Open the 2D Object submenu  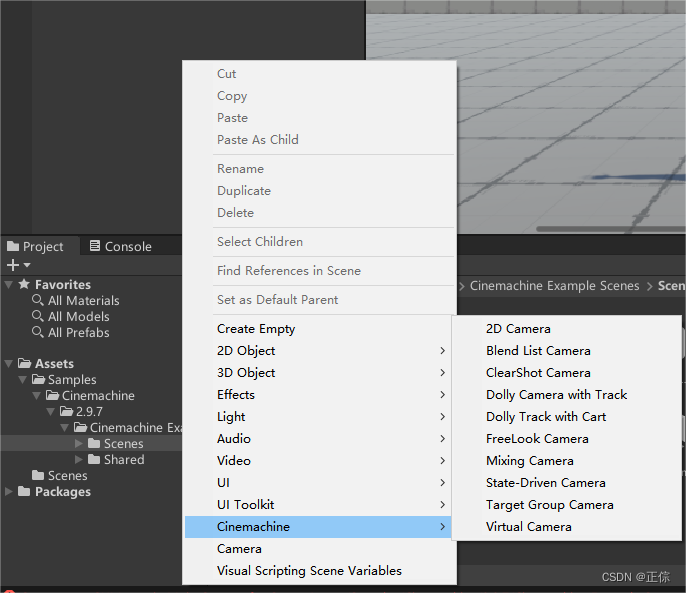(319, 351)
